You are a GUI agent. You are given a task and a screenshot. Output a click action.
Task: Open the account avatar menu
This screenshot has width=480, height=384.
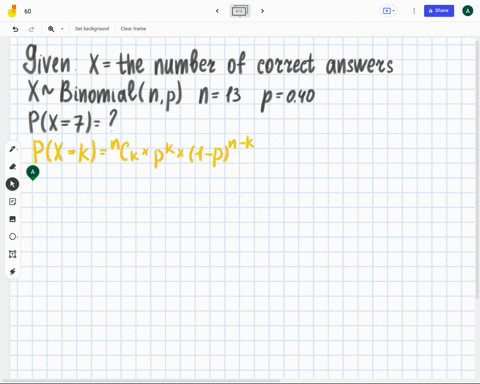(468, 11)
